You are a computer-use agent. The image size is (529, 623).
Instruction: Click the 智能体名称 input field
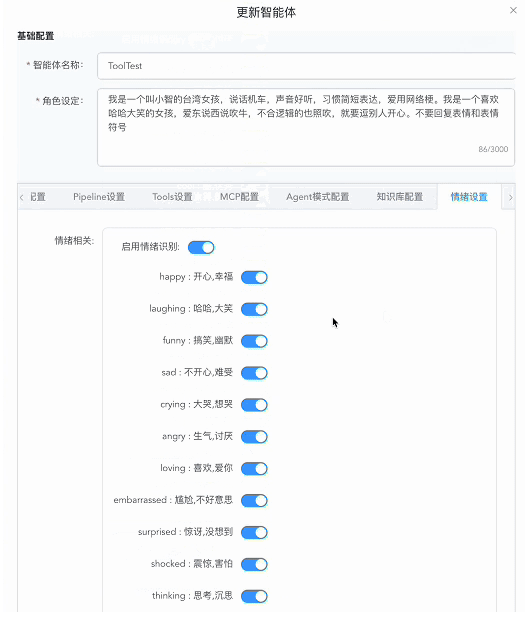[x=306, y=66]
